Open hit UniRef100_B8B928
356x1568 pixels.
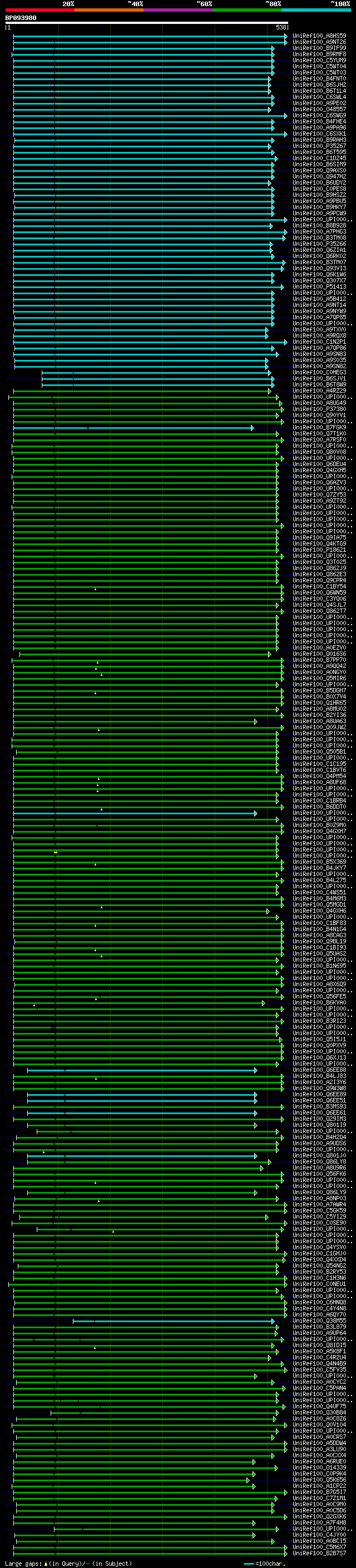[319, 226]
